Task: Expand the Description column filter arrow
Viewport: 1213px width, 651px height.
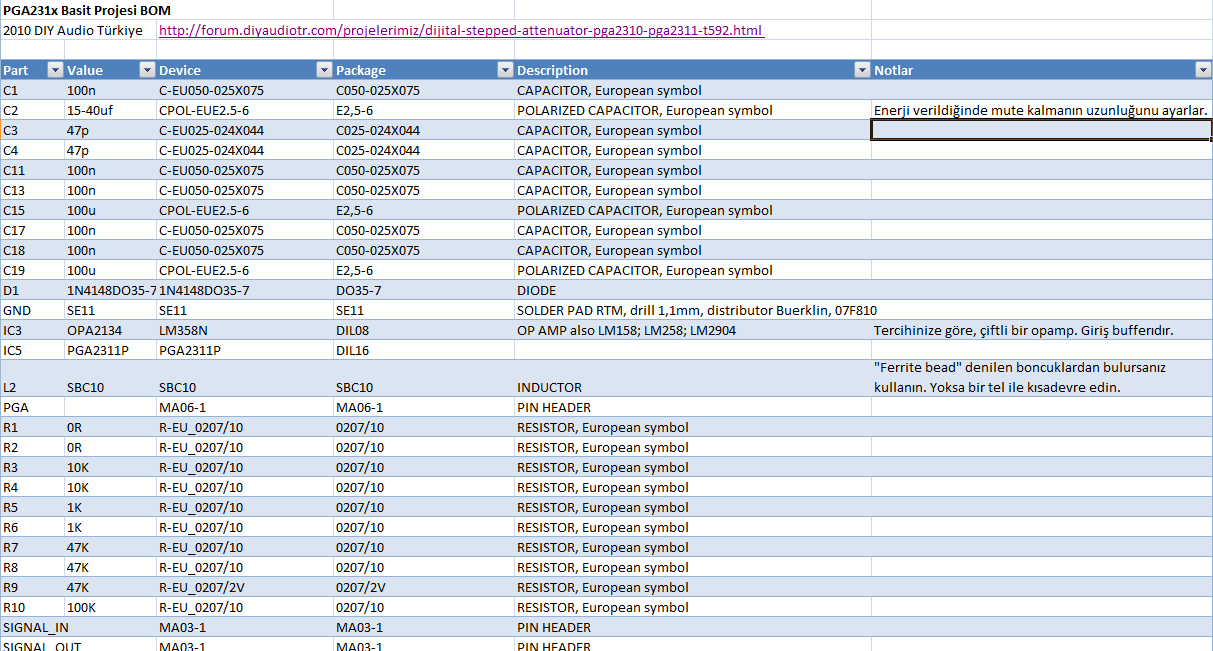Action: point(861,70)
